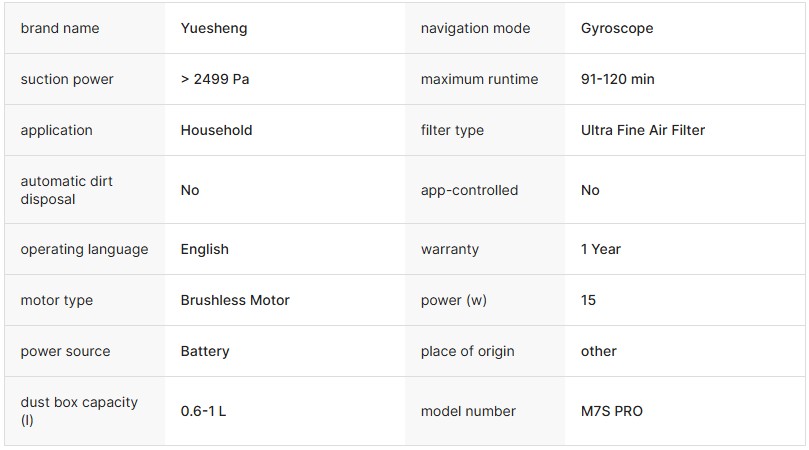Click the > 2499 Pa value

tap(215, 79)
